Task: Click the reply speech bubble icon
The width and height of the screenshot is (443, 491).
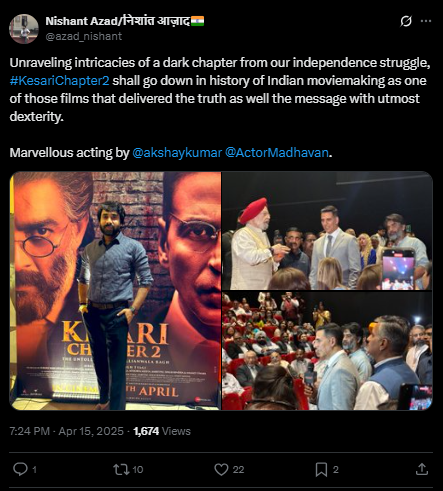Action: point(20,469)
